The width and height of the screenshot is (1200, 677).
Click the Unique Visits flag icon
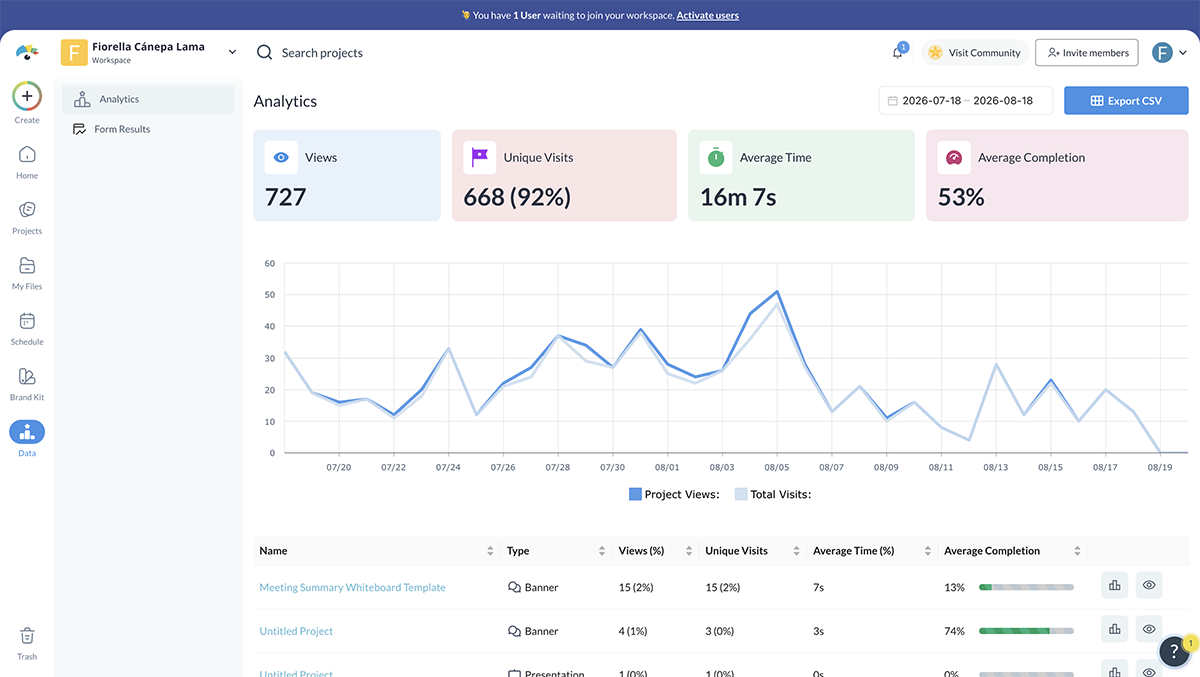479,157
